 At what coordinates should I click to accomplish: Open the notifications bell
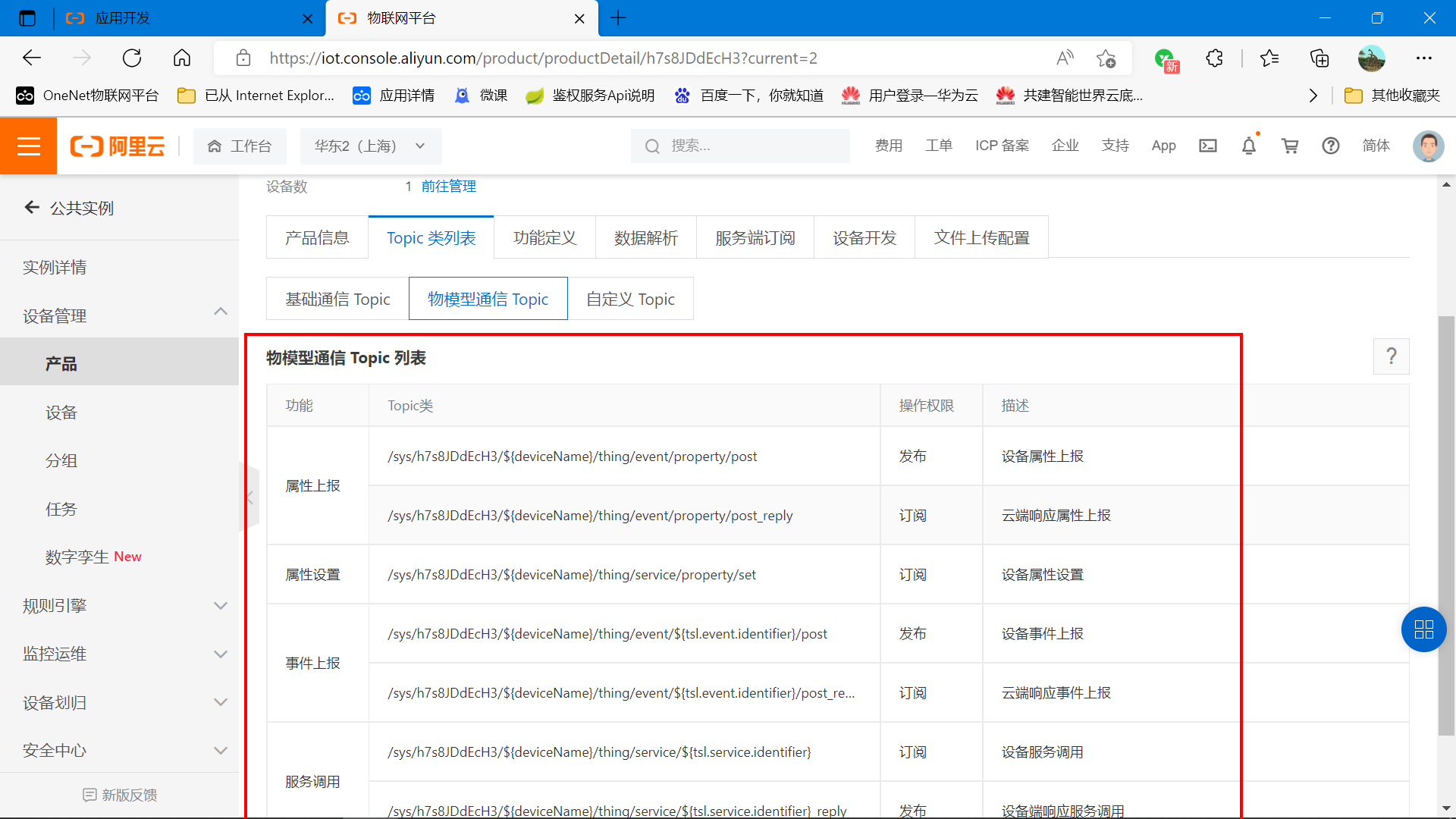point(1249,146)
